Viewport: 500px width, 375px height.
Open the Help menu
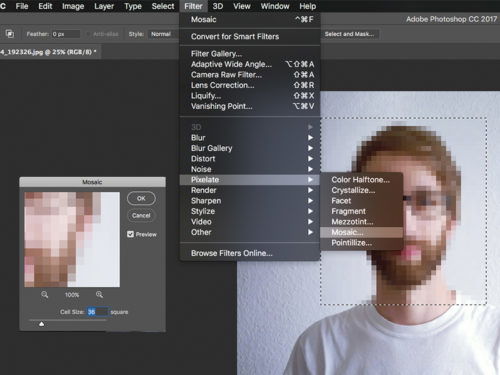click(x=307, y=6)
